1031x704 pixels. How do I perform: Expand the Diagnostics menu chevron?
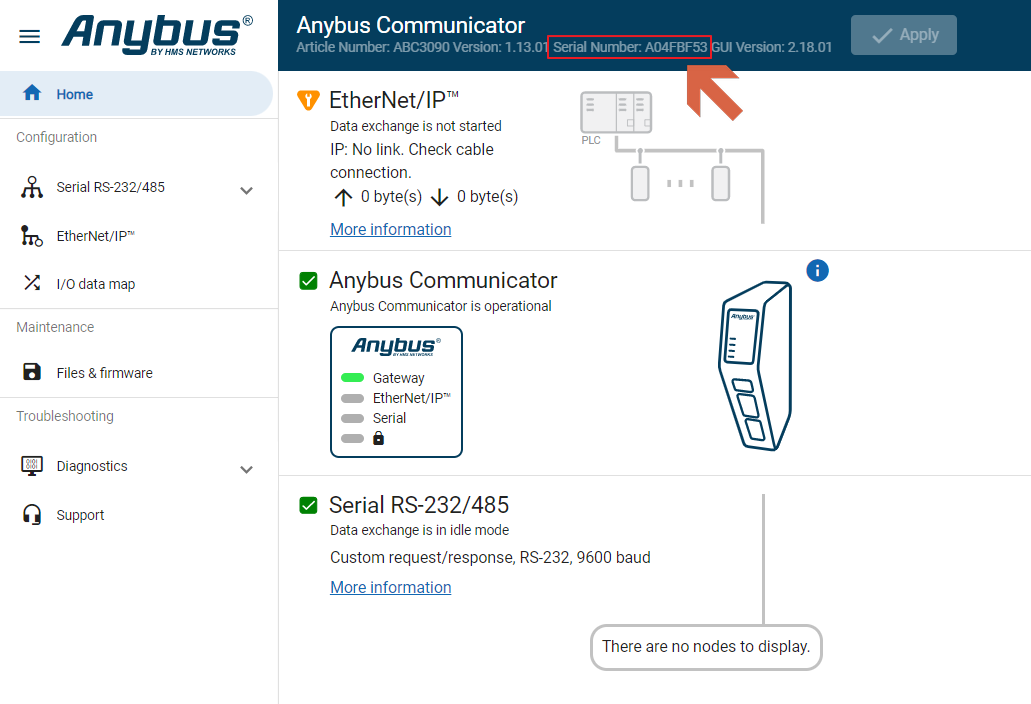point(247,469)
